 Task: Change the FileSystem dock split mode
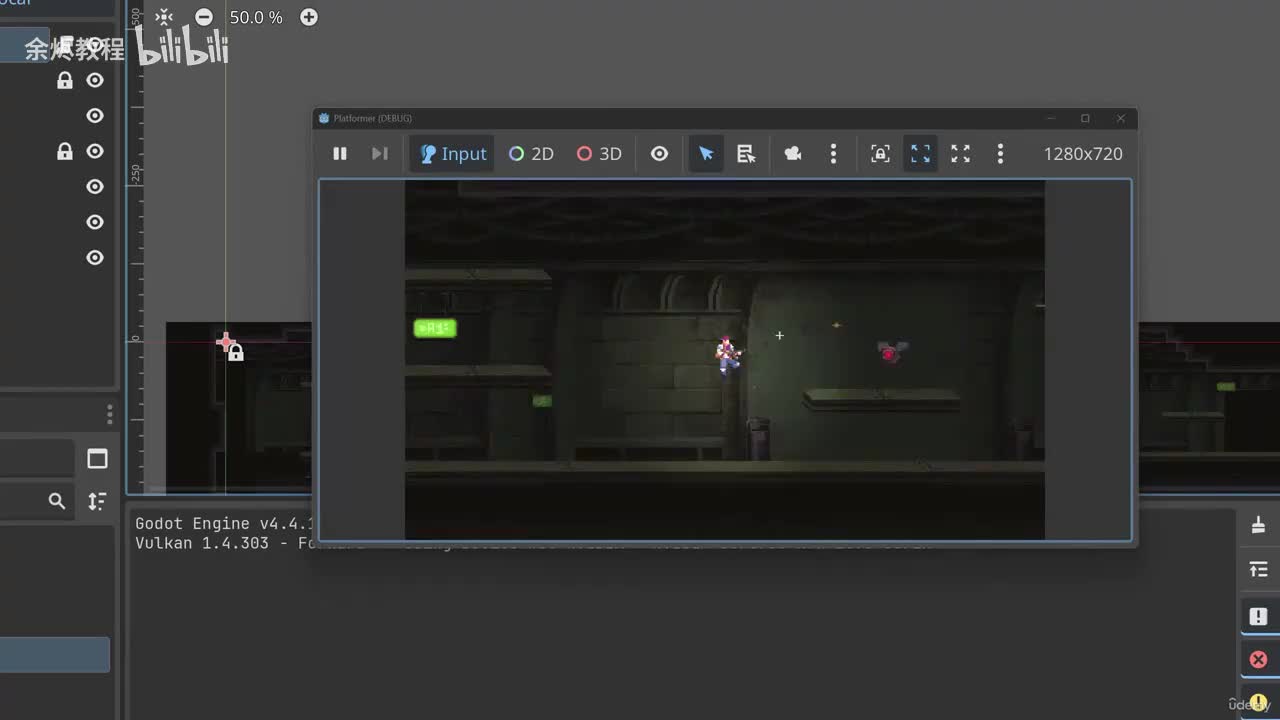(x=97, y=459)
